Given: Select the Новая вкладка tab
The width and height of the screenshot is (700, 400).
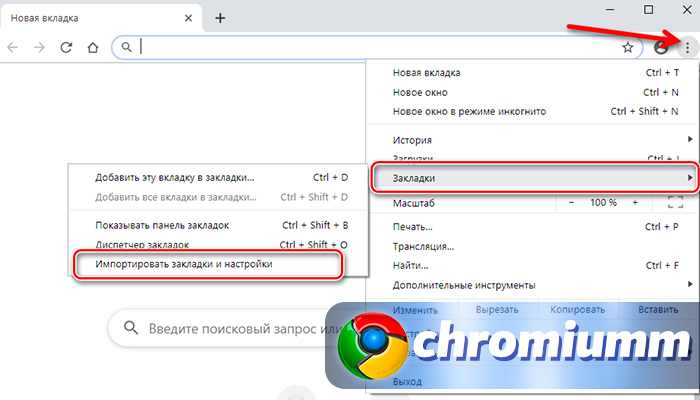Looking at the screenshot, I should pyautogui.click(x=101, y=18).
